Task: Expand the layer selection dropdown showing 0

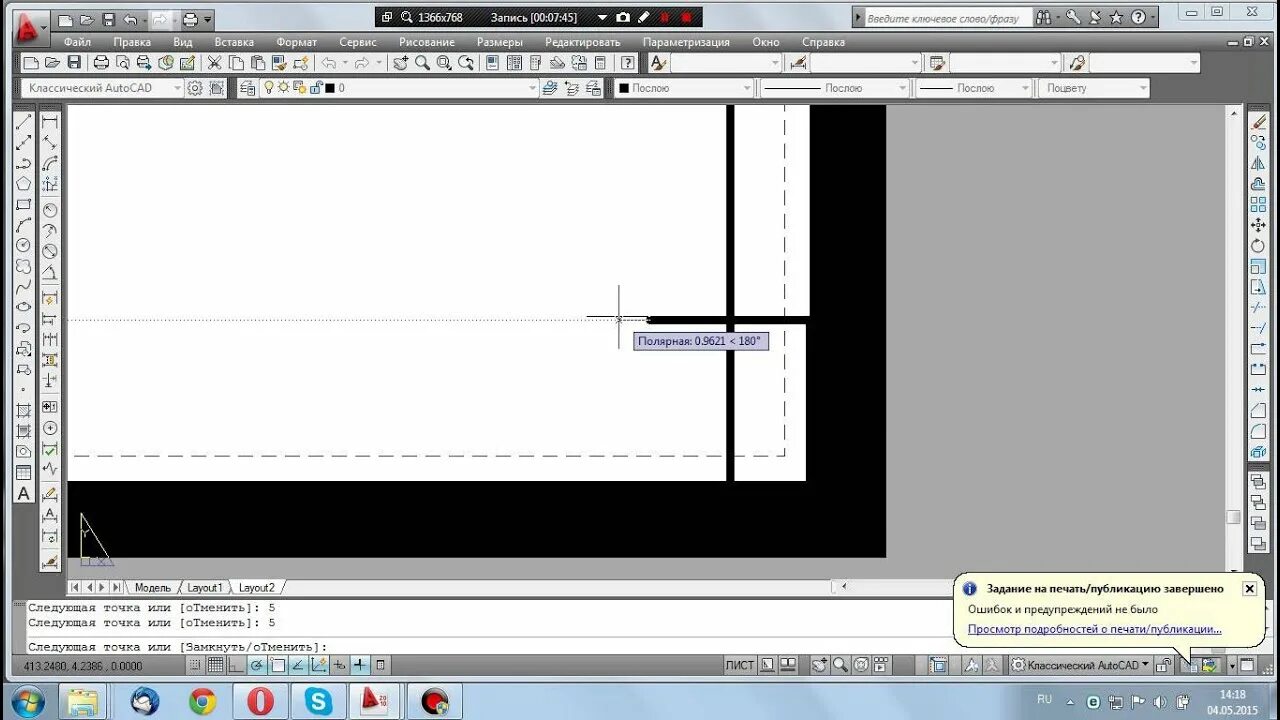Action: tap(532, 87)
